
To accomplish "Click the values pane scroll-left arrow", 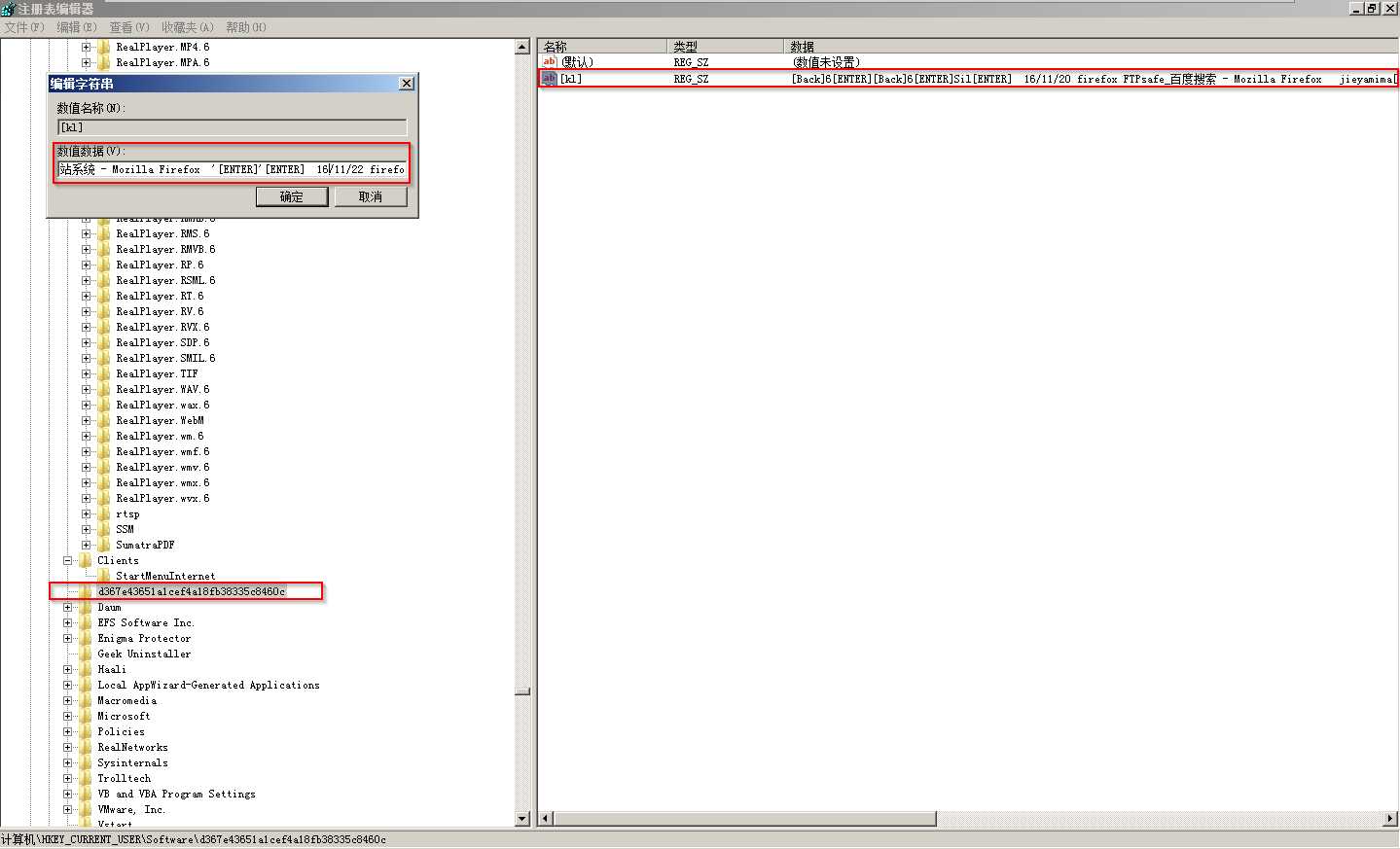I will [x=546, y=819].
